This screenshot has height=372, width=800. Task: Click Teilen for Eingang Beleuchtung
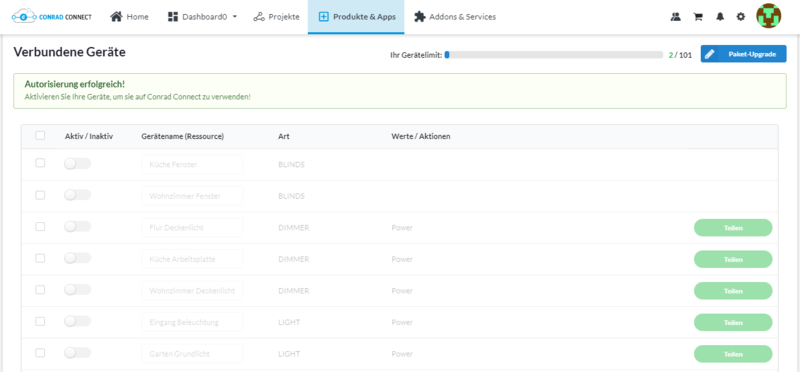point(733,323)
